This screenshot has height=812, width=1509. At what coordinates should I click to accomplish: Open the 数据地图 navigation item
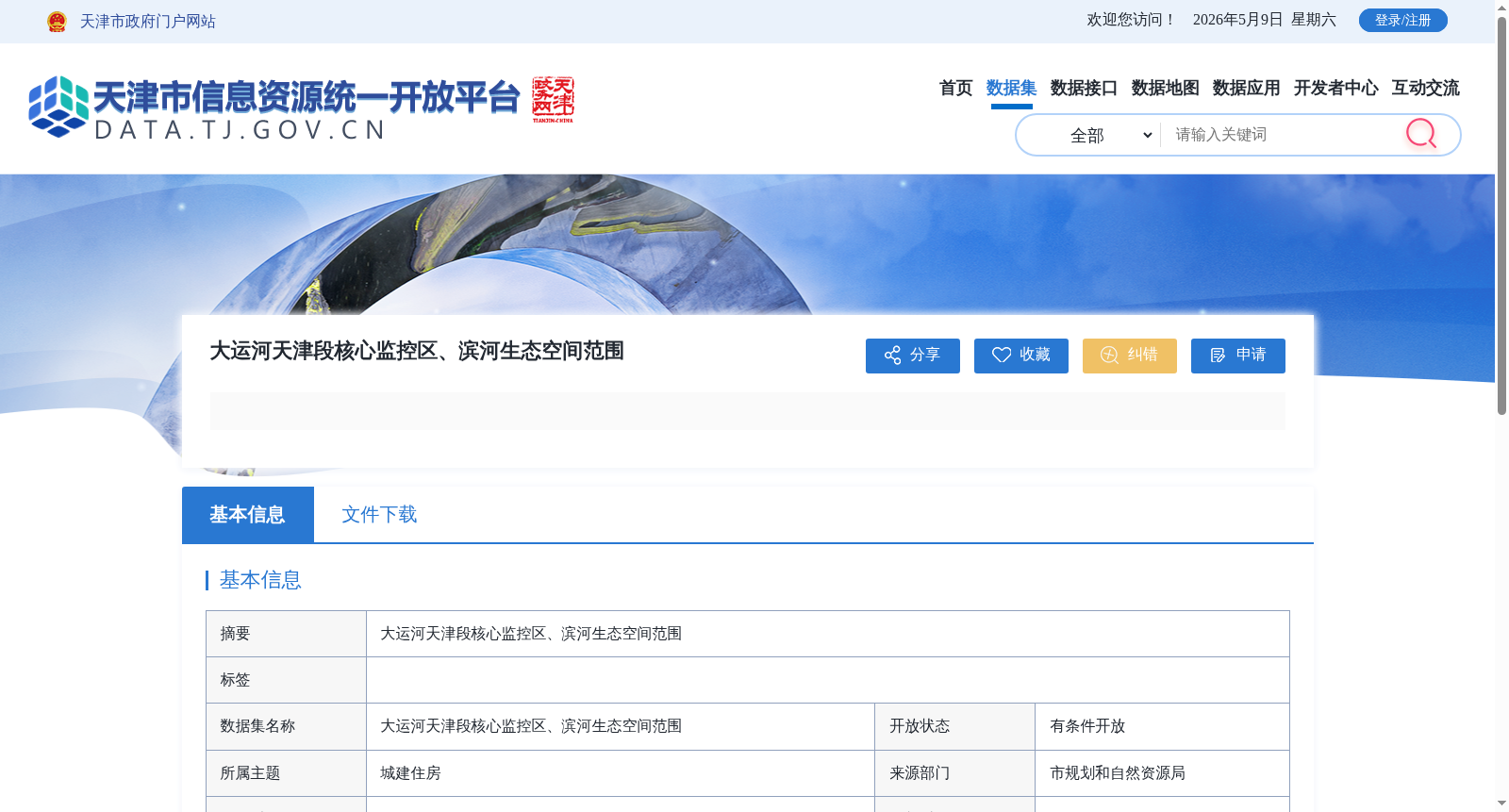coord(1165,88)
